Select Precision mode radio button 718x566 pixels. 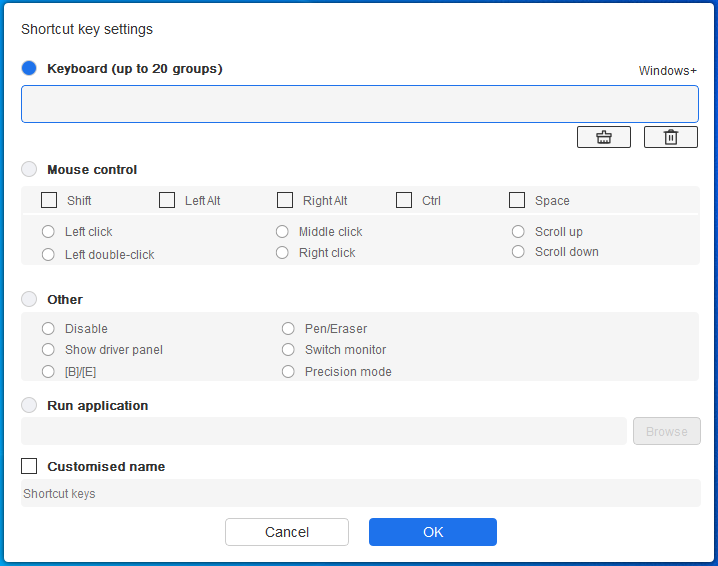click(288, 372)
